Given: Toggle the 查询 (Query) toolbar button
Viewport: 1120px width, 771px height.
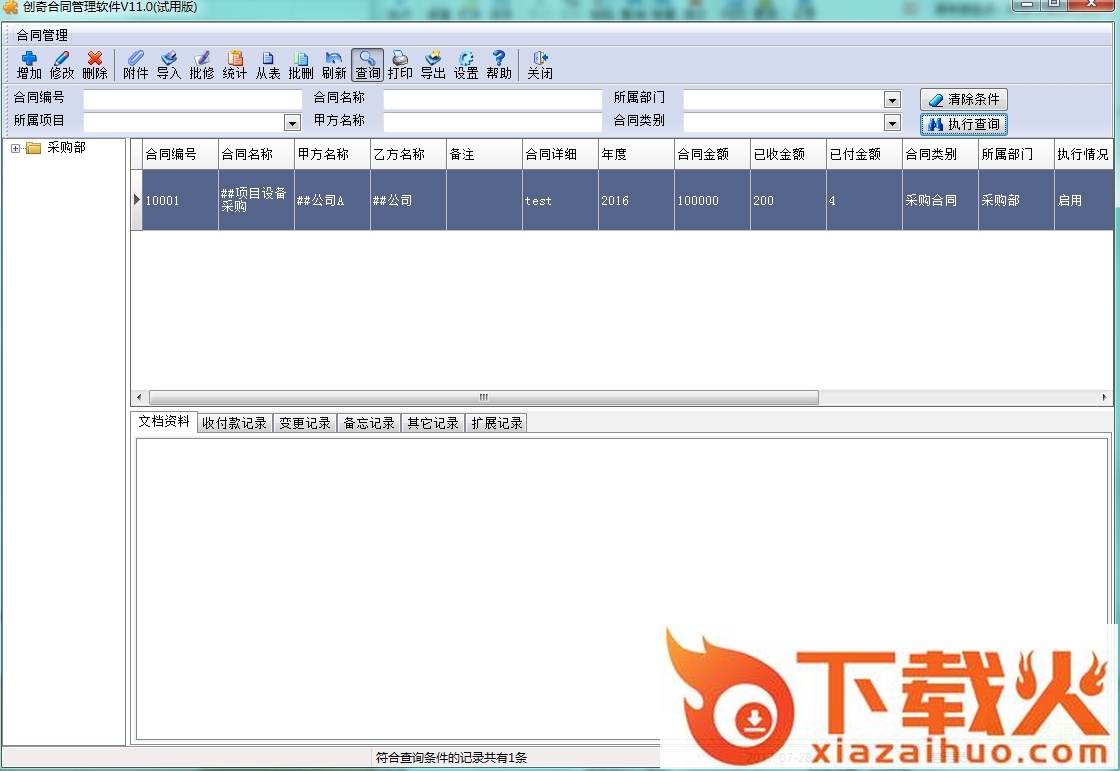Looking at the screenshot, I should (367, 65).
